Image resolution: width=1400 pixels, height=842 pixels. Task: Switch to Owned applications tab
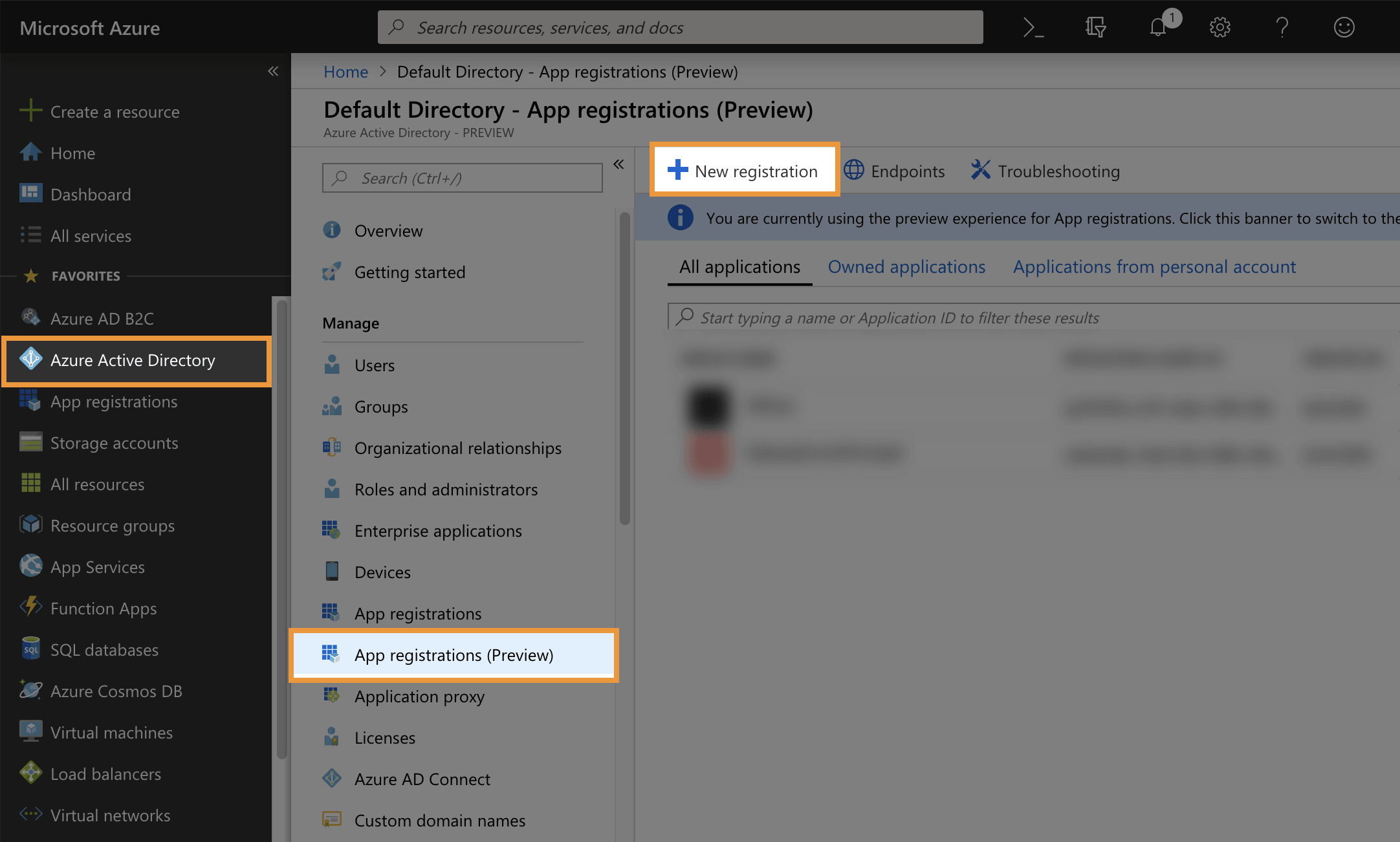click(906, 267)
